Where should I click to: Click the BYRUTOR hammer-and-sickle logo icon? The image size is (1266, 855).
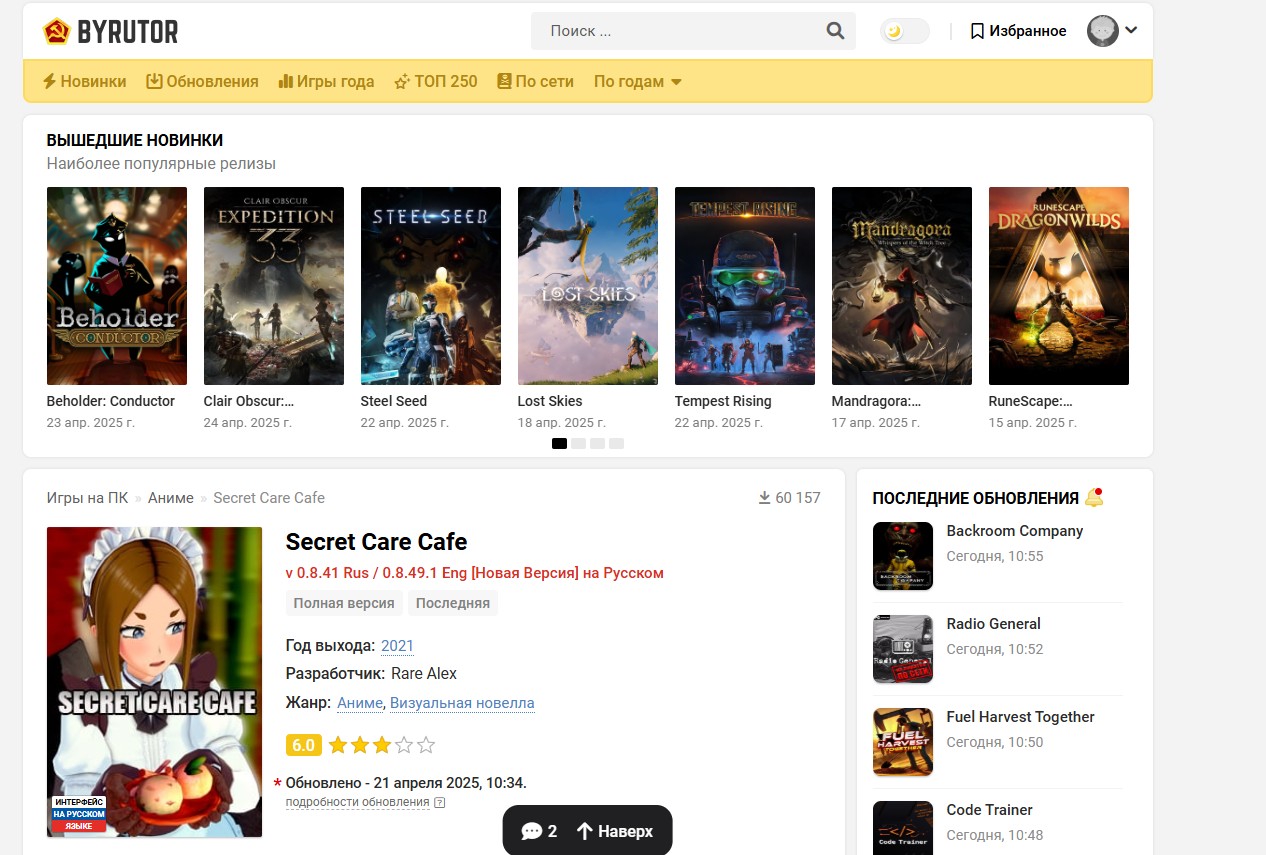57,31
